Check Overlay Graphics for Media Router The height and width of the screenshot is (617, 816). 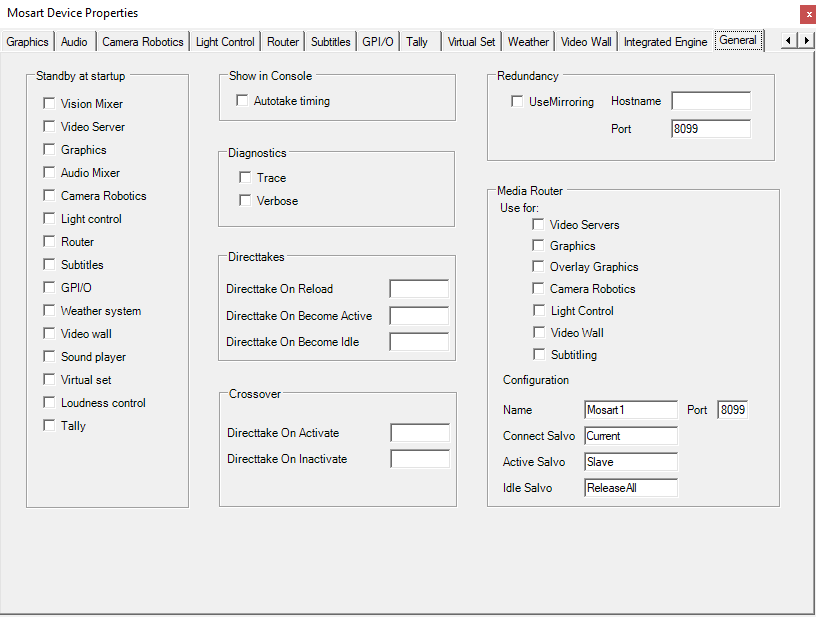click(539, 267)
